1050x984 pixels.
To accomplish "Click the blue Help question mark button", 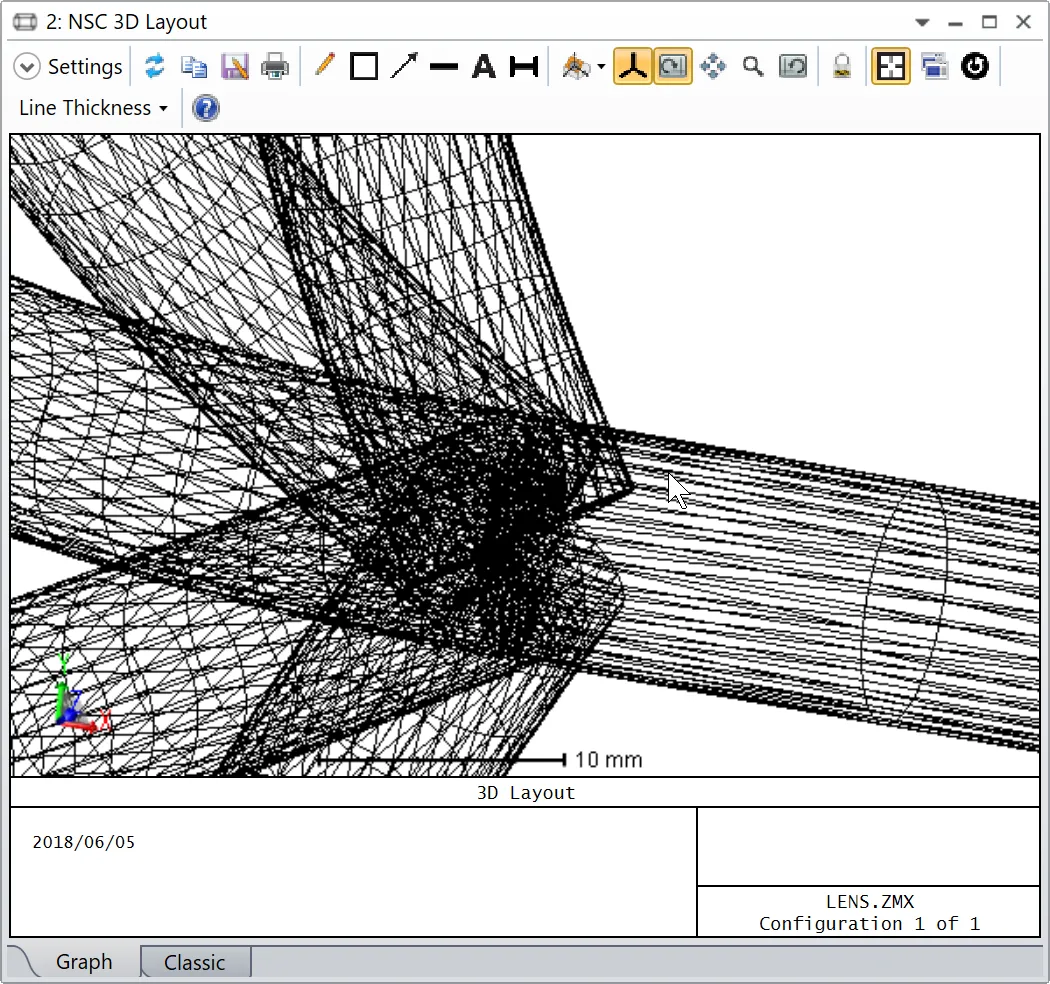I will (x=206, y=108).
